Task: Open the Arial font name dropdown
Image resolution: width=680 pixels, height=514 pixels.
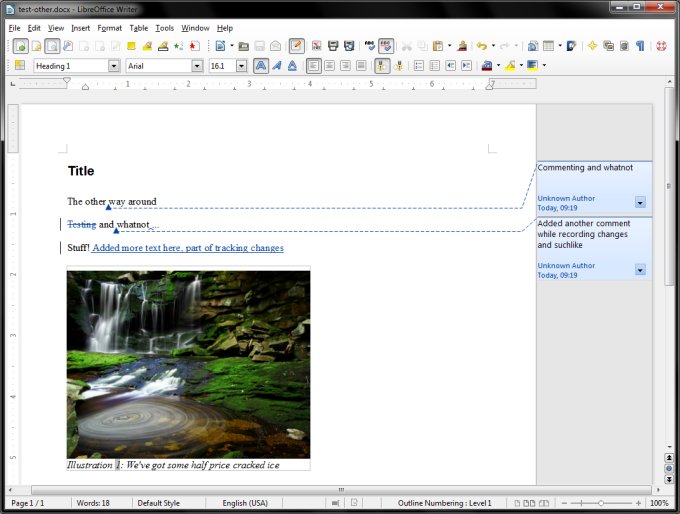Action: (197, 66)
